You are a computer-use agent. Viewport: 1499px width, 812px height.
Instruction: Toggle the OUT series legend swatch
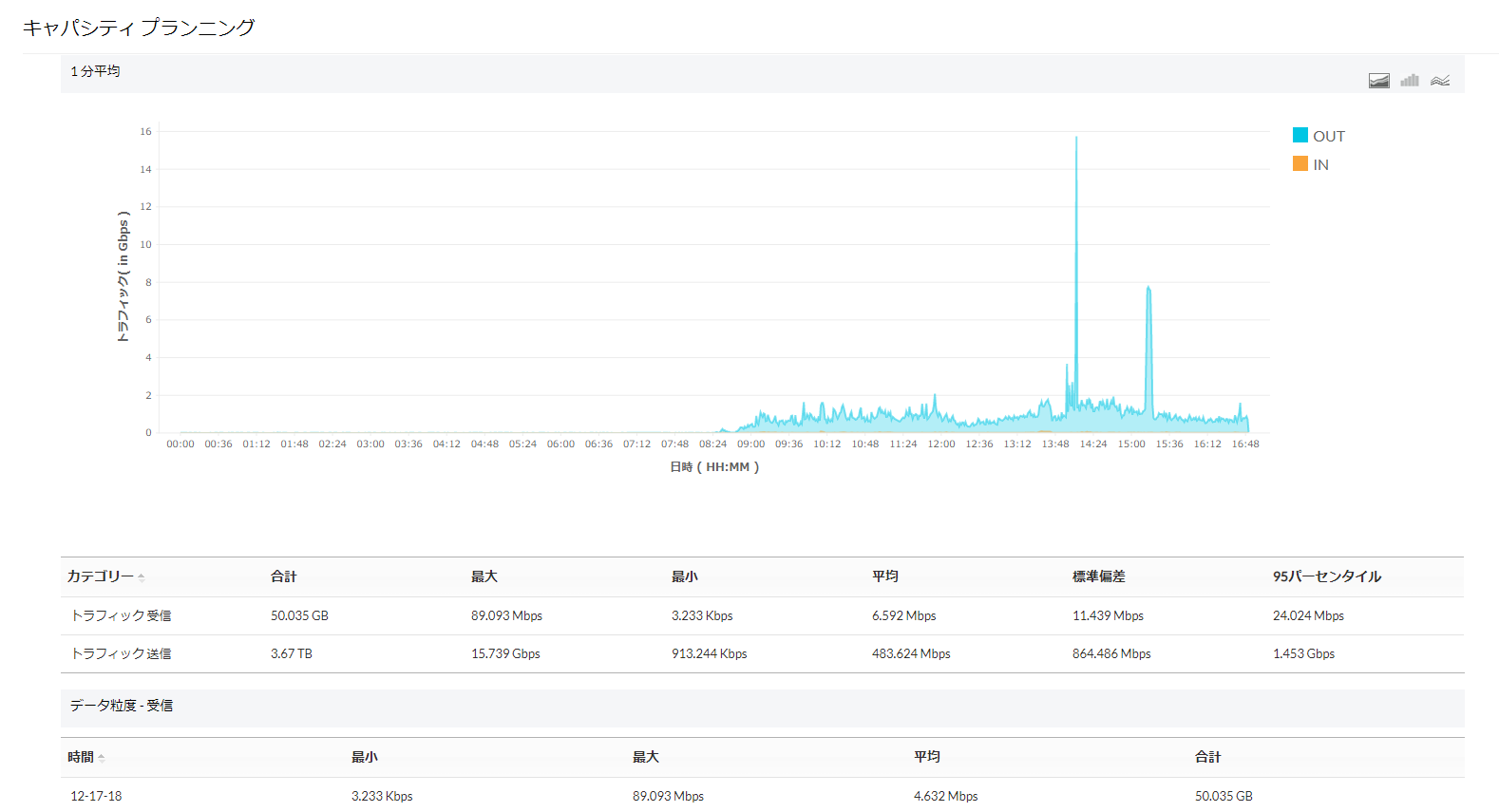1300,135
